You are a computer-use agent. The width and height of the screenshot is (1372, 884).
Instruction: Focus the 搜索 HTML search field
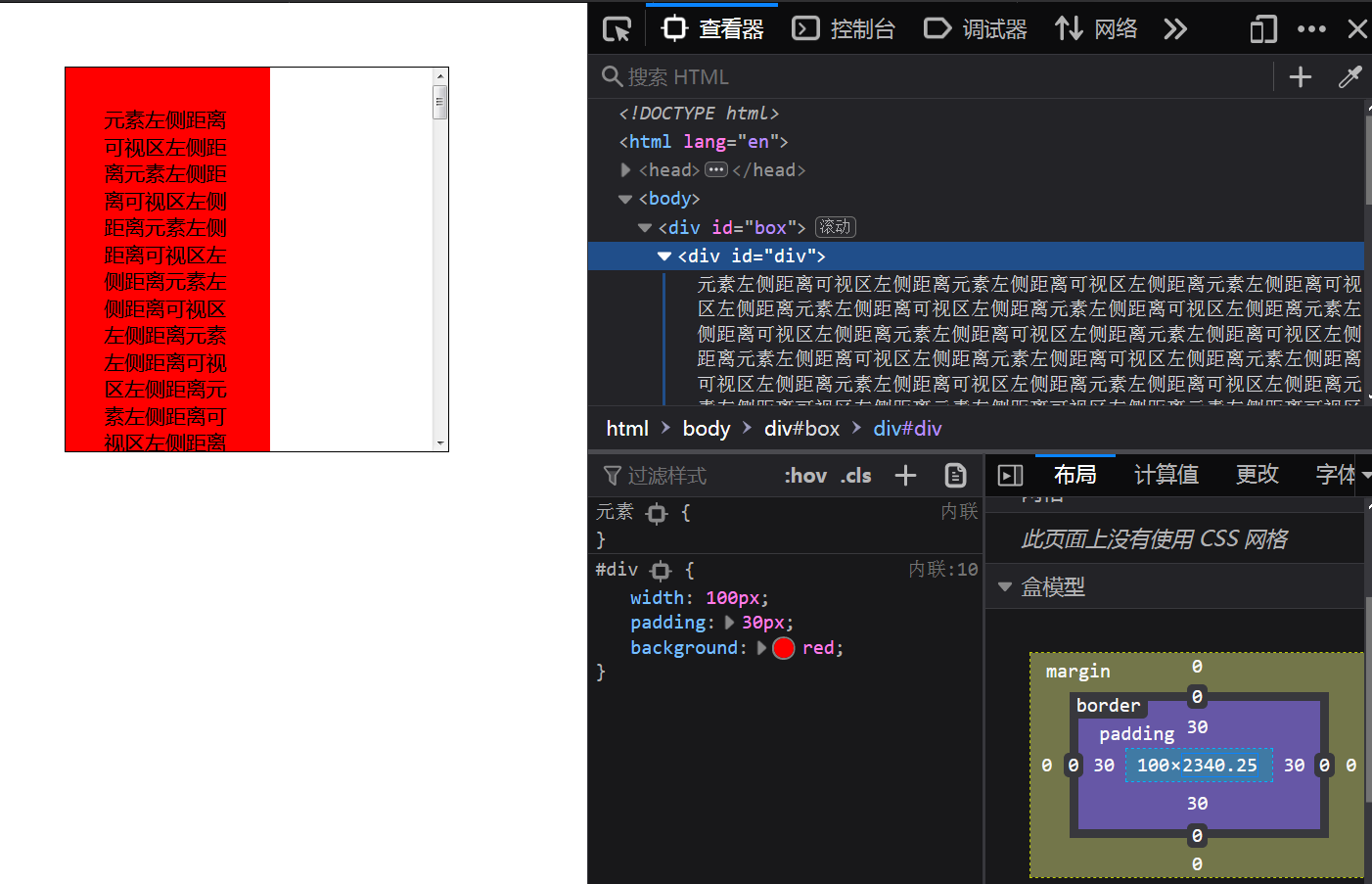[930, 76]
